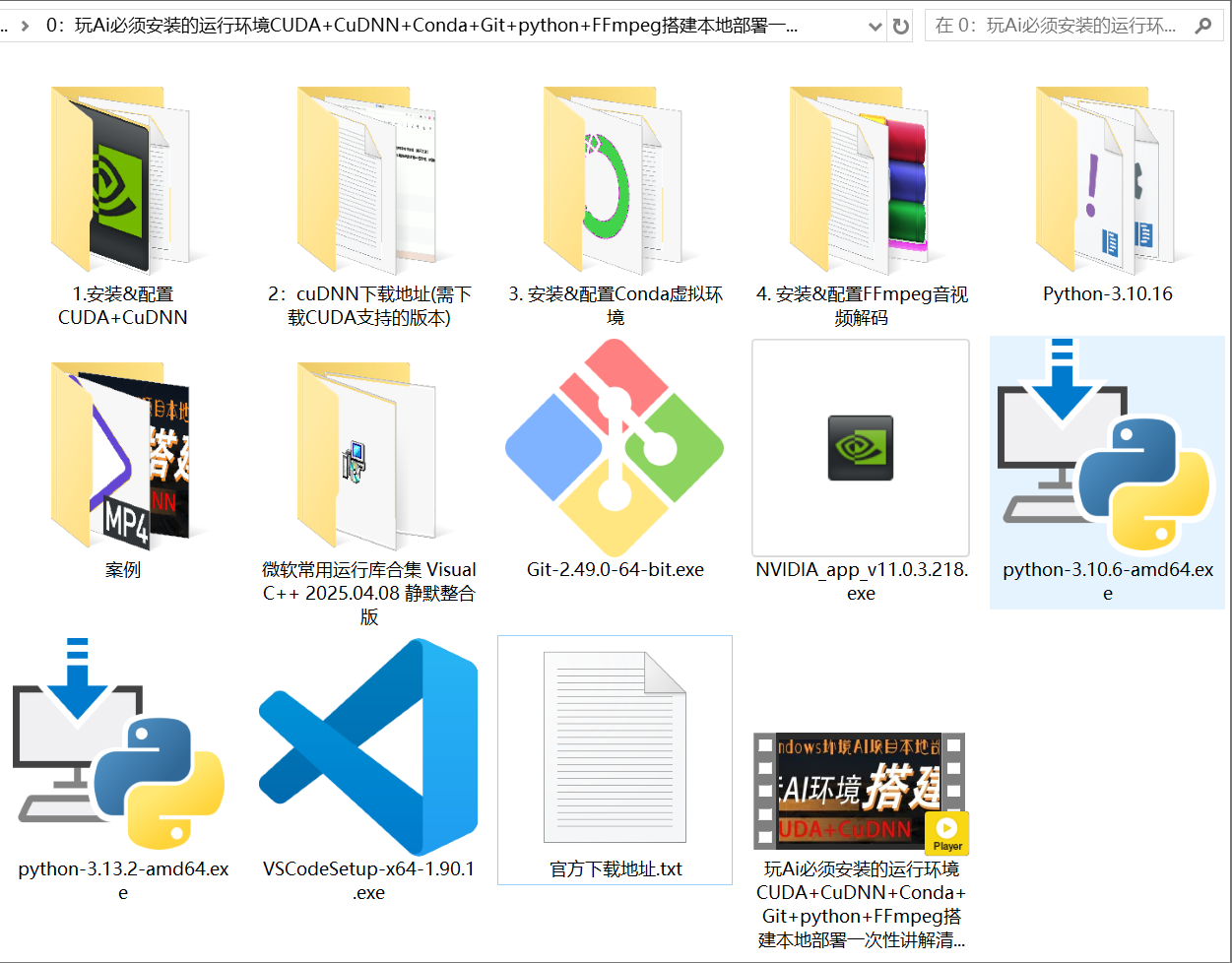Click the file name VSCodeSetup-x64-1.90.1.exe
The height and width of the screenshot is (963, 1232).
369,881
